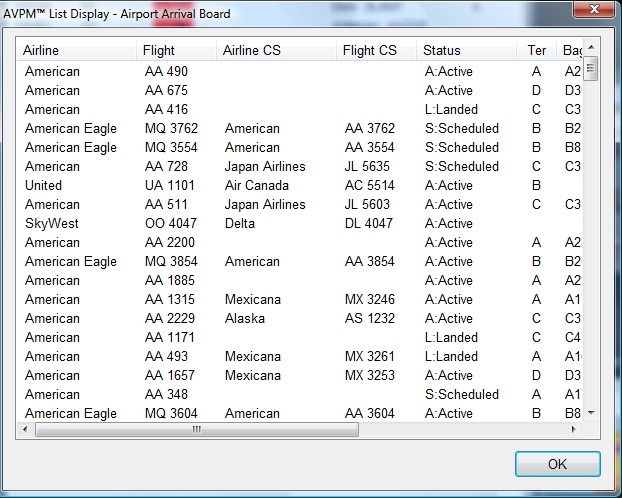
Task: Click the vertical scrollbar thumb
Action: pos(591,69)
